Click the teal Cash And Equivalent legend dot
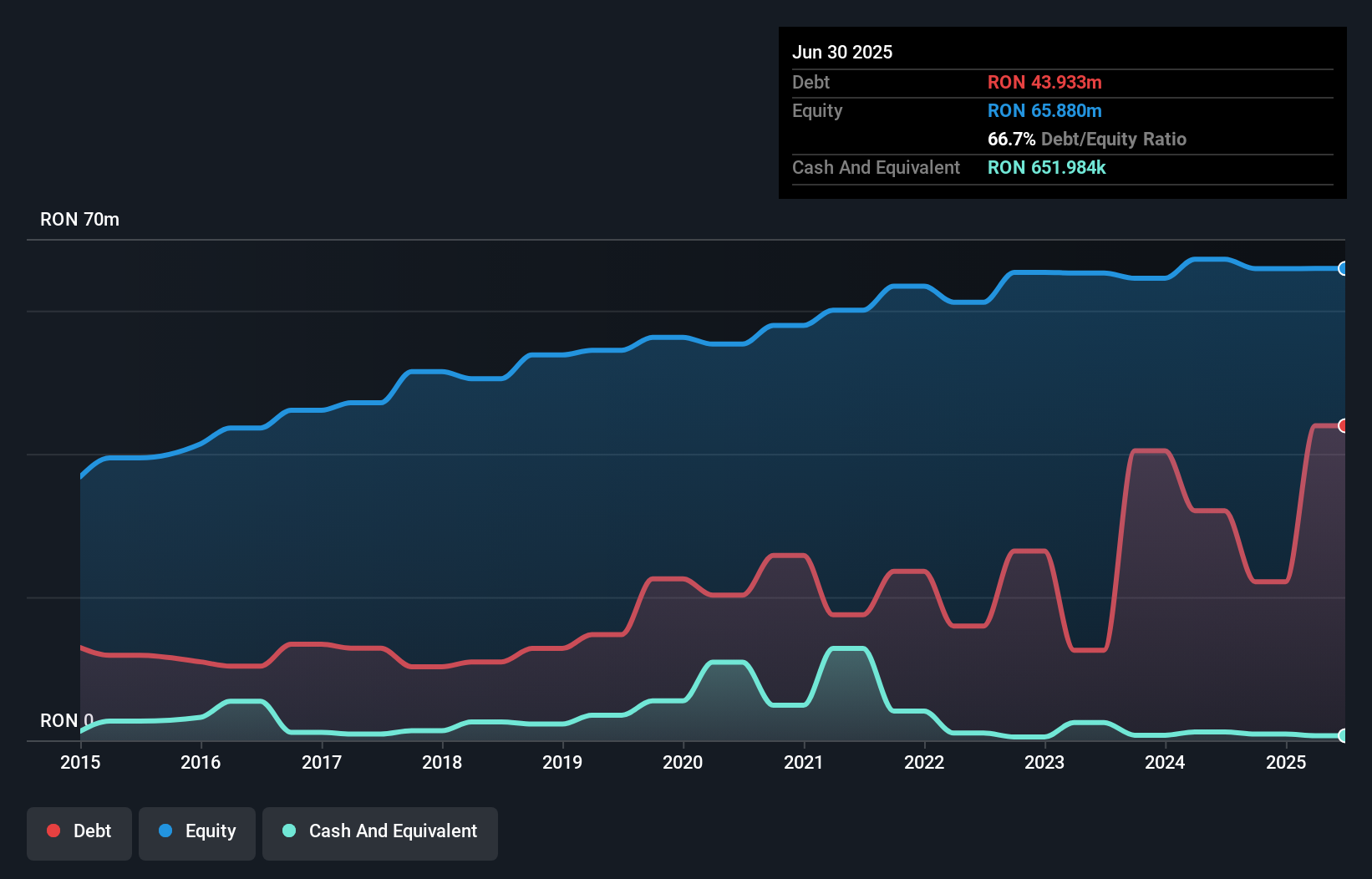Viewport: 1372px width, 879px height. click(x=289, y=831)
